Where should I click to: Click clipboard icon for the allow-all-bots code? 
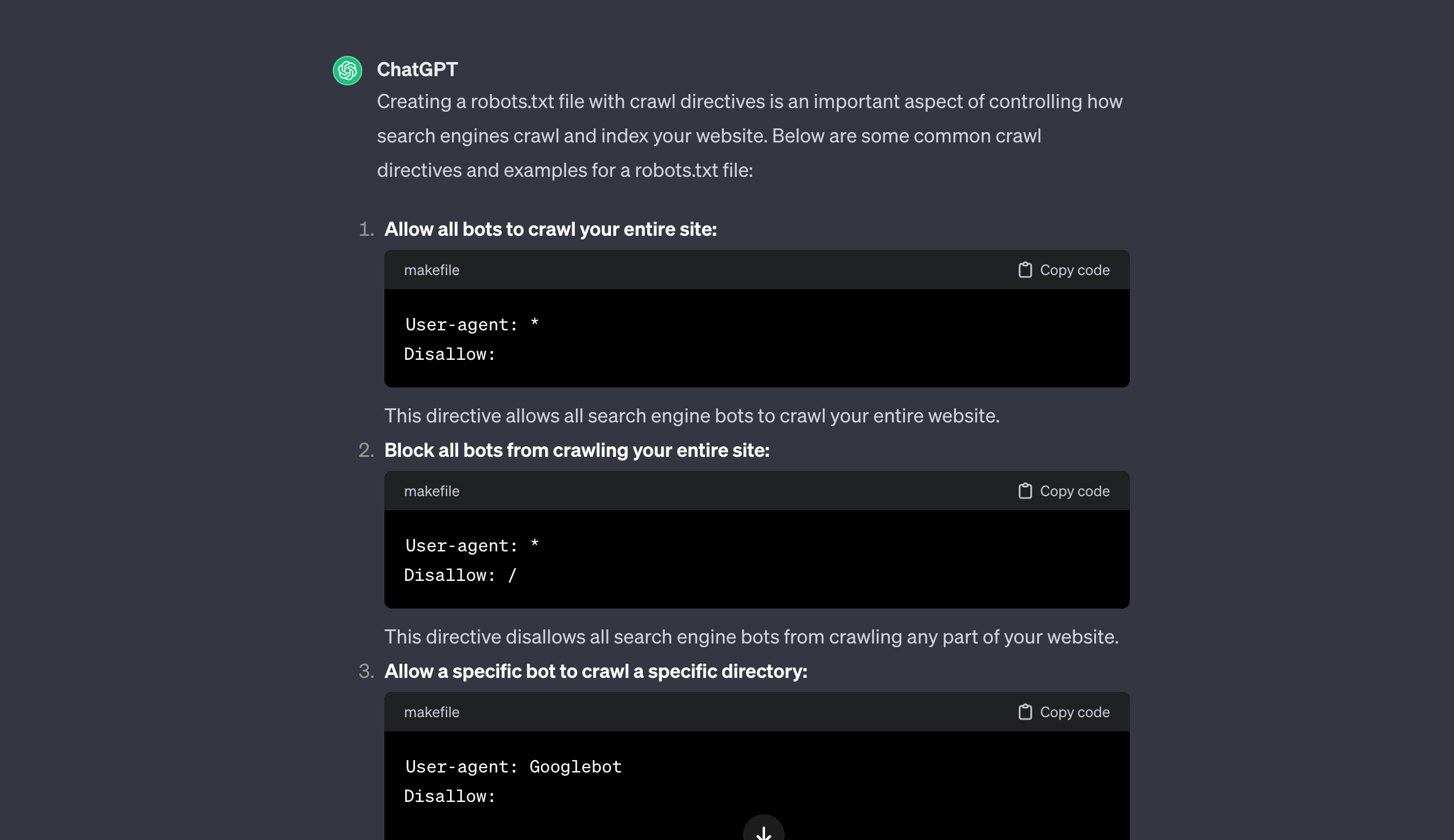(1025, 270)
